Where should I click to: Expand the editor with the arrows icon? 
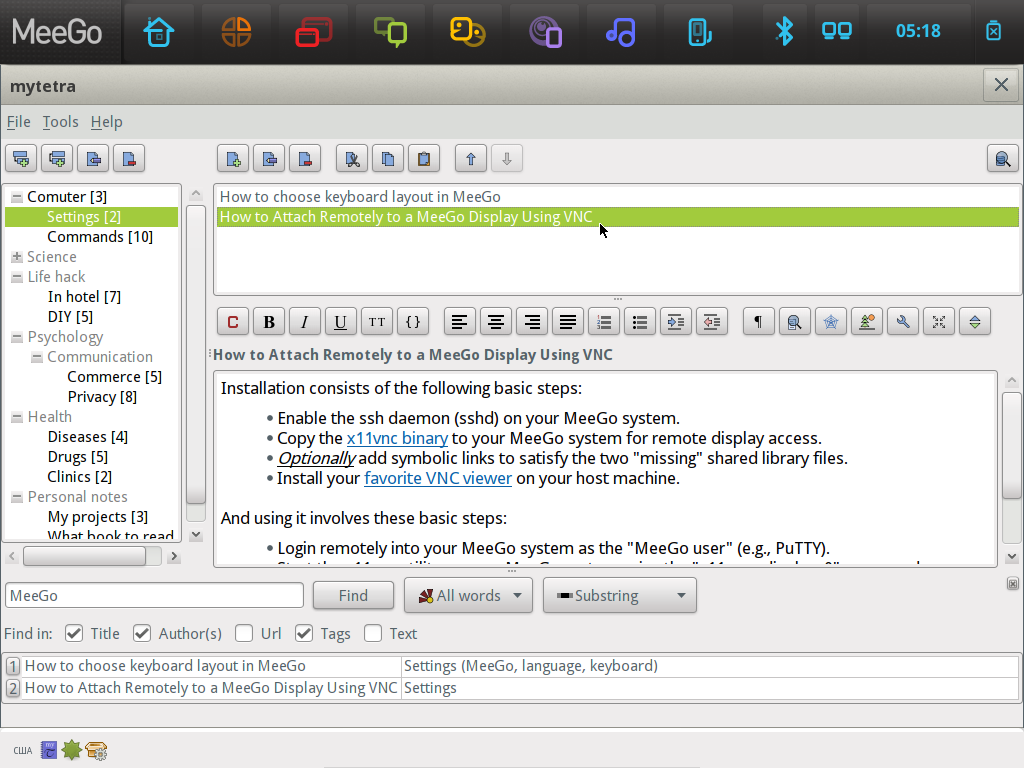[x=939, y=321]
